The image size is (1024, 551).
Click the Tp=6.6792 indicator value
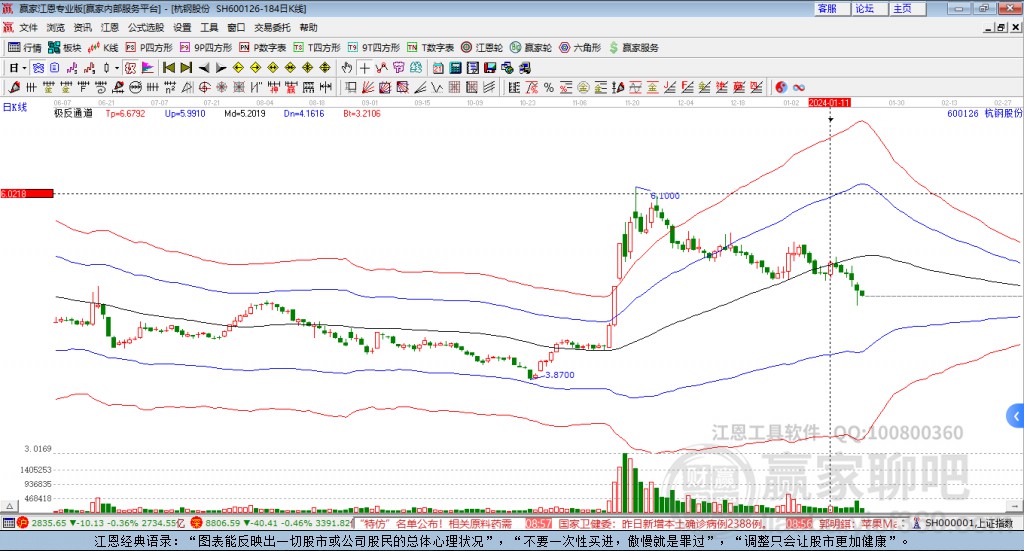click(x=125, y=114)
